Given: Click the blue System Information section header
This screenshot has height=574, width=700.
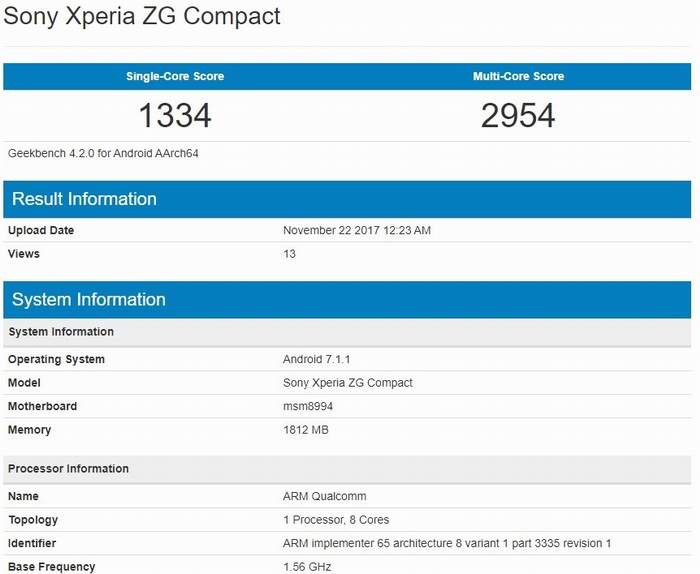Looking at the screenshot, I should coord(89,299).
